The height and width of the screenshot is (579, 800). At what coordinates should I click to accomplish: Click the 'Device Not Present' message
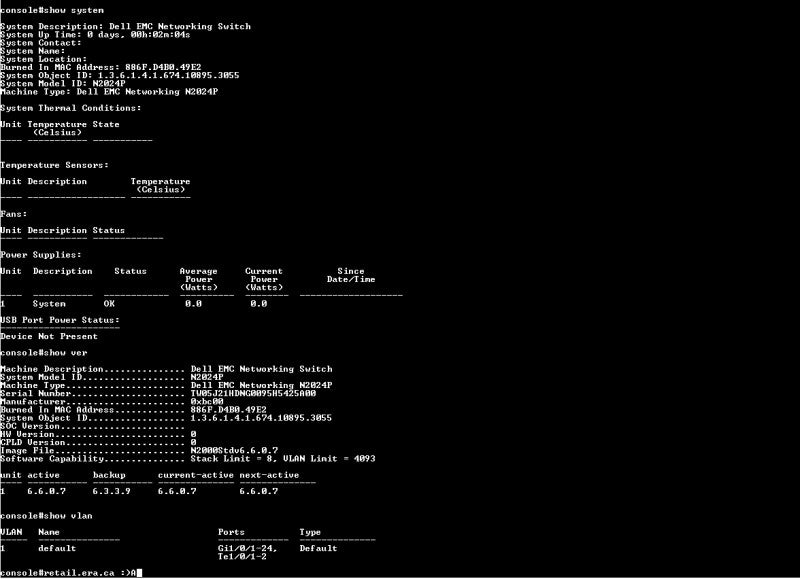tap(49, 337)
